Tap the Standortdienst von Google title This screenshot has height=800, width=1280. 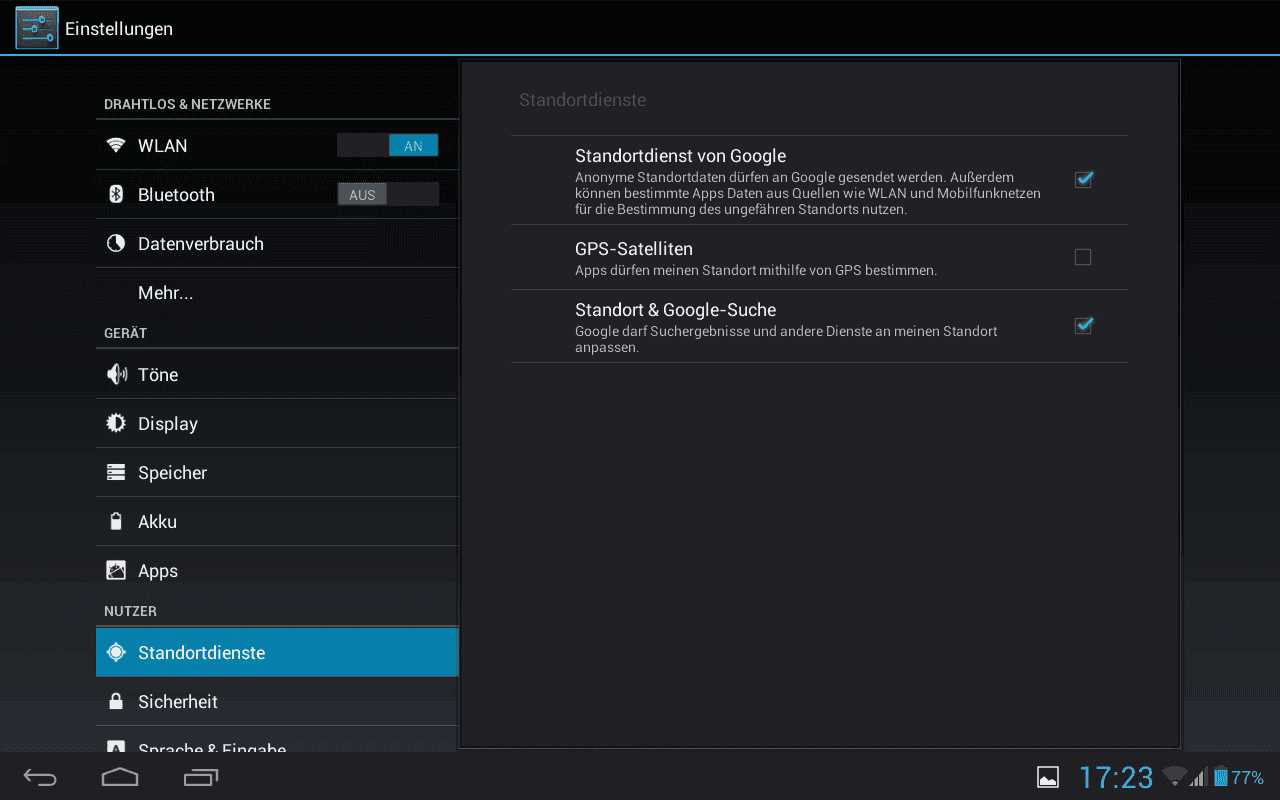tap(680, 156)
